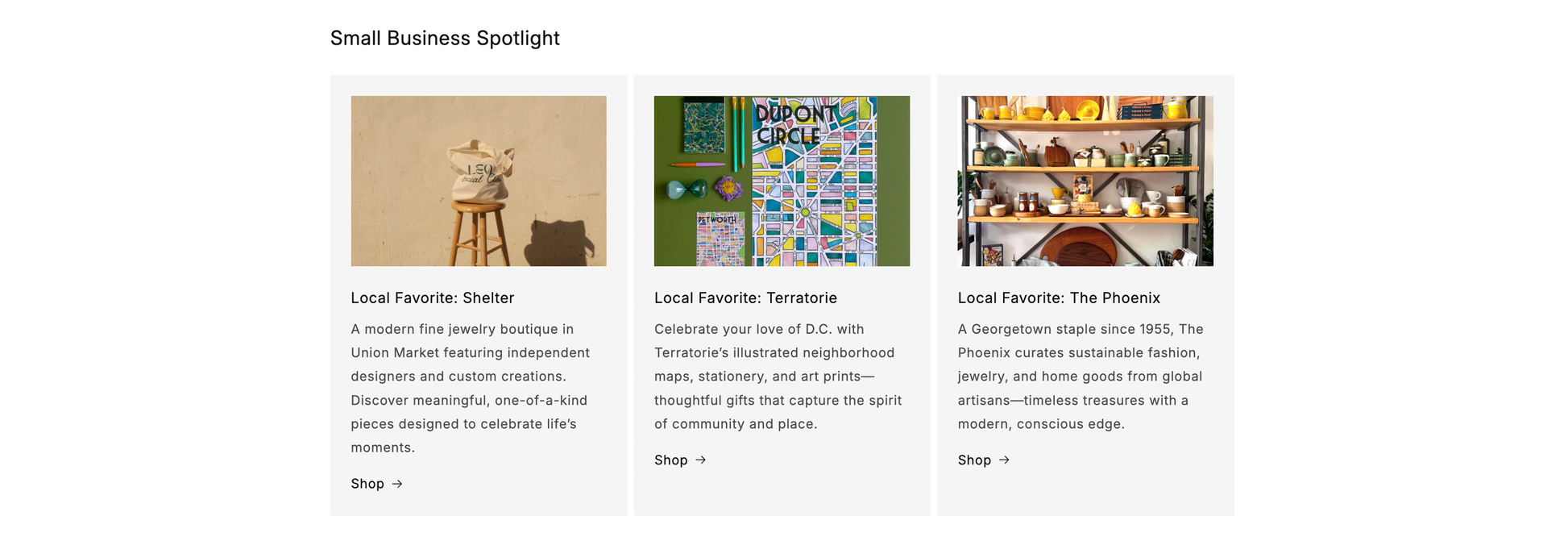Click the "Local Favorite: The Phoenix" title

1059,298
